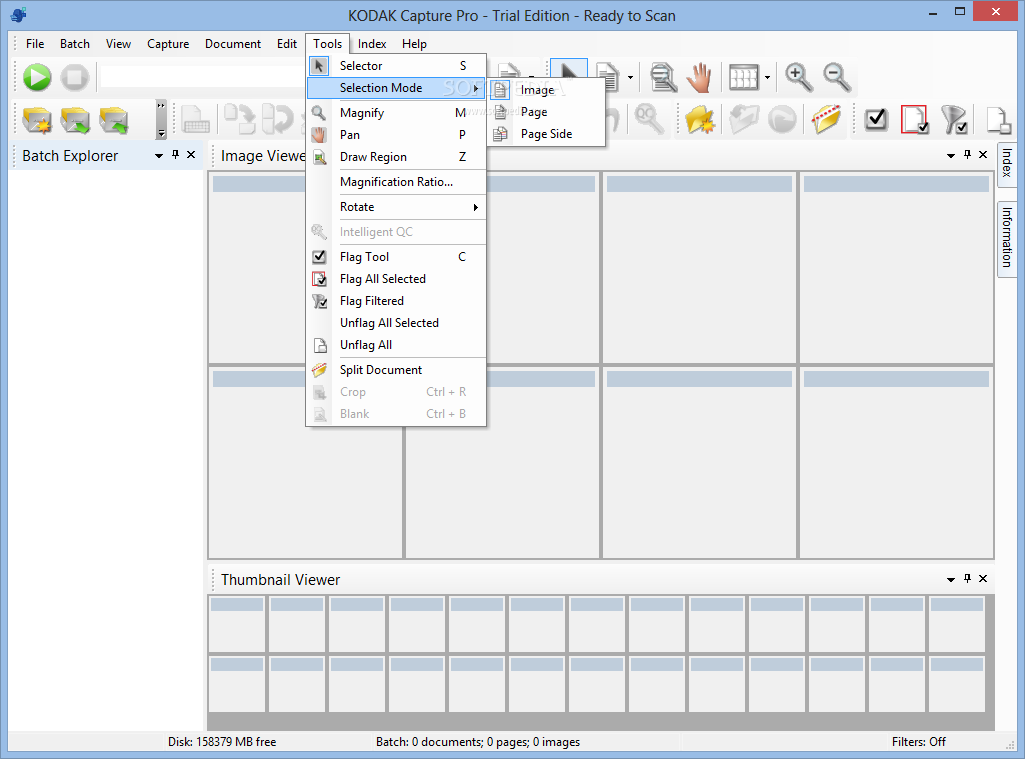
Task: Open the Index menu
Action: point(372,44)
